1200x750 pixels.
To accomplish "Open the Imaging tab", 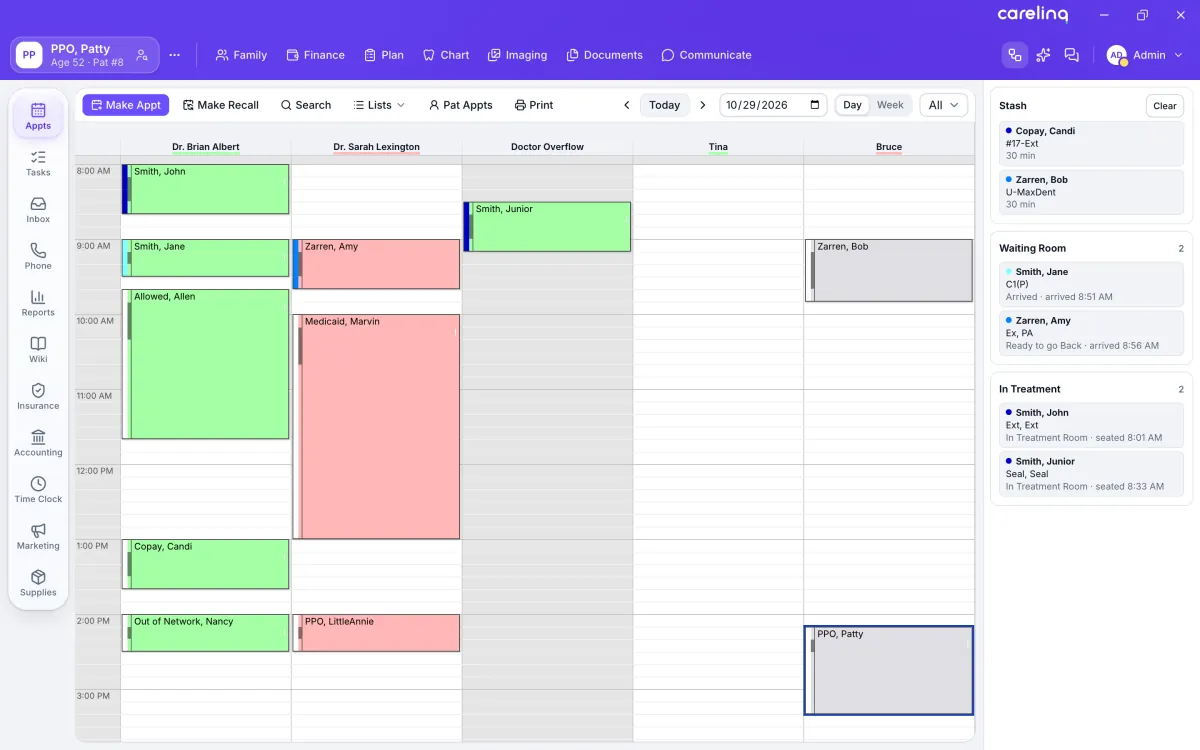I will point(518,55).
